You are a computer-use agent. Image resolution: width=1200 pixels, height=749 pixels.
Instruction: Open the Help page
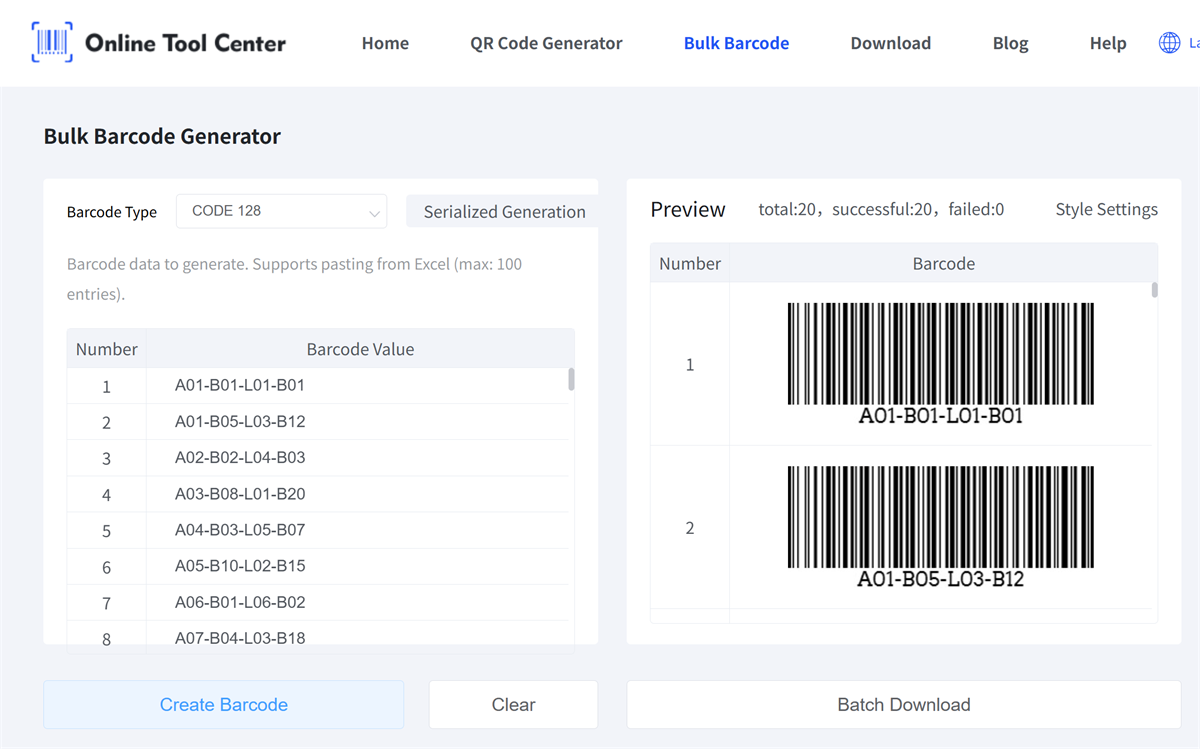pyautogui.click(x=1108, y=43)
